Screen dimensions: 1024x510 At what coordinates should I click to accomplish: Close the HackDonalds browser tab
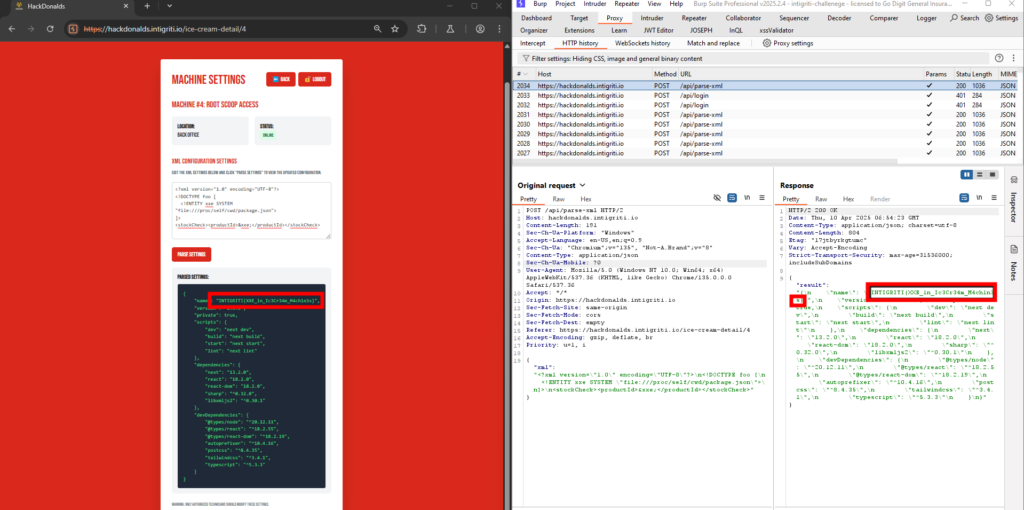point(127,6)
